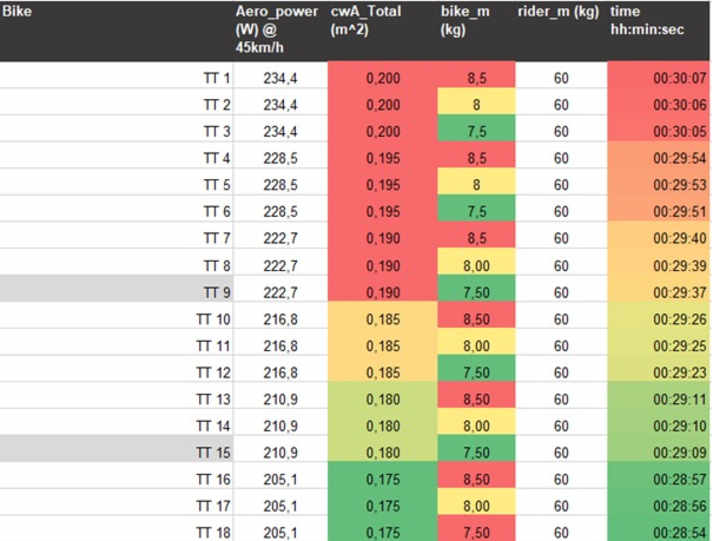Click the time cell 00:28:54
The height and width of the screenshot is (541, 712).
point(679,531)
